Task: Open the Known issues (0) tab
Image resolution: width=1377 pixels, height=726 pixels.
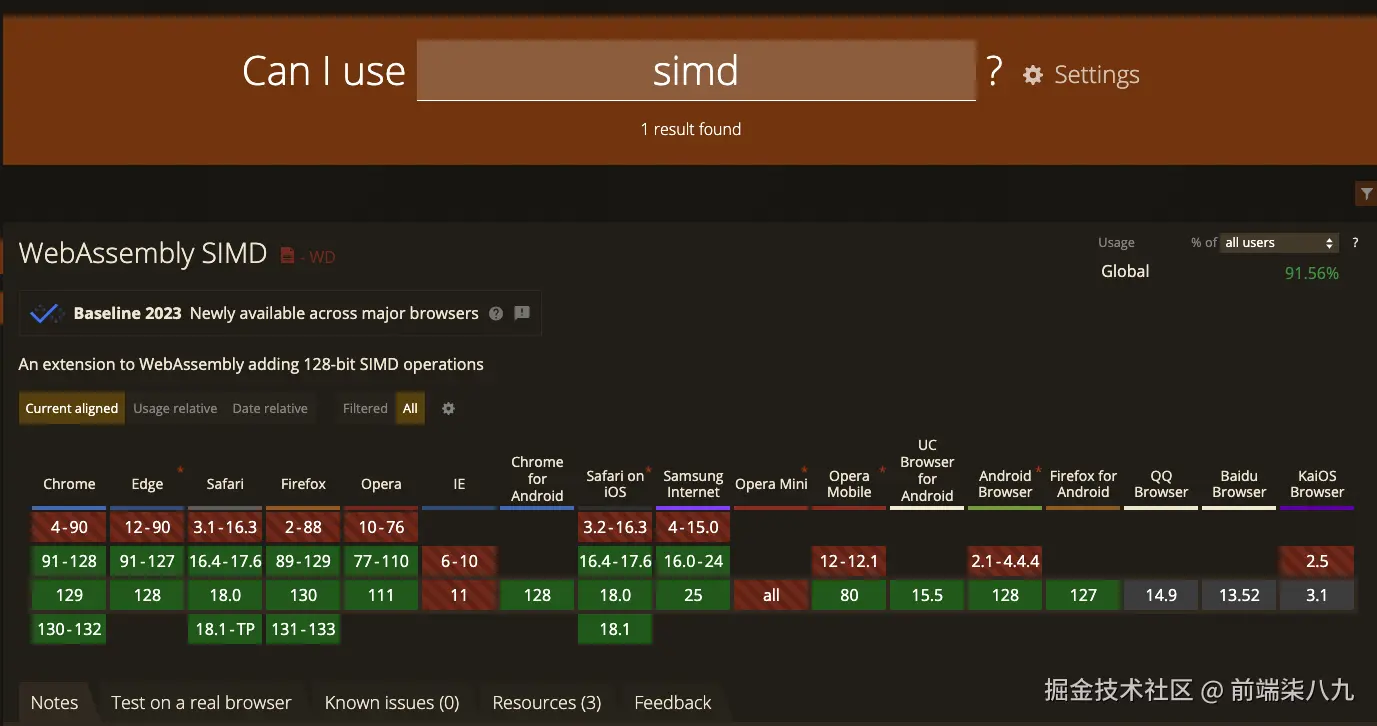Action: (x=392, y=703)
